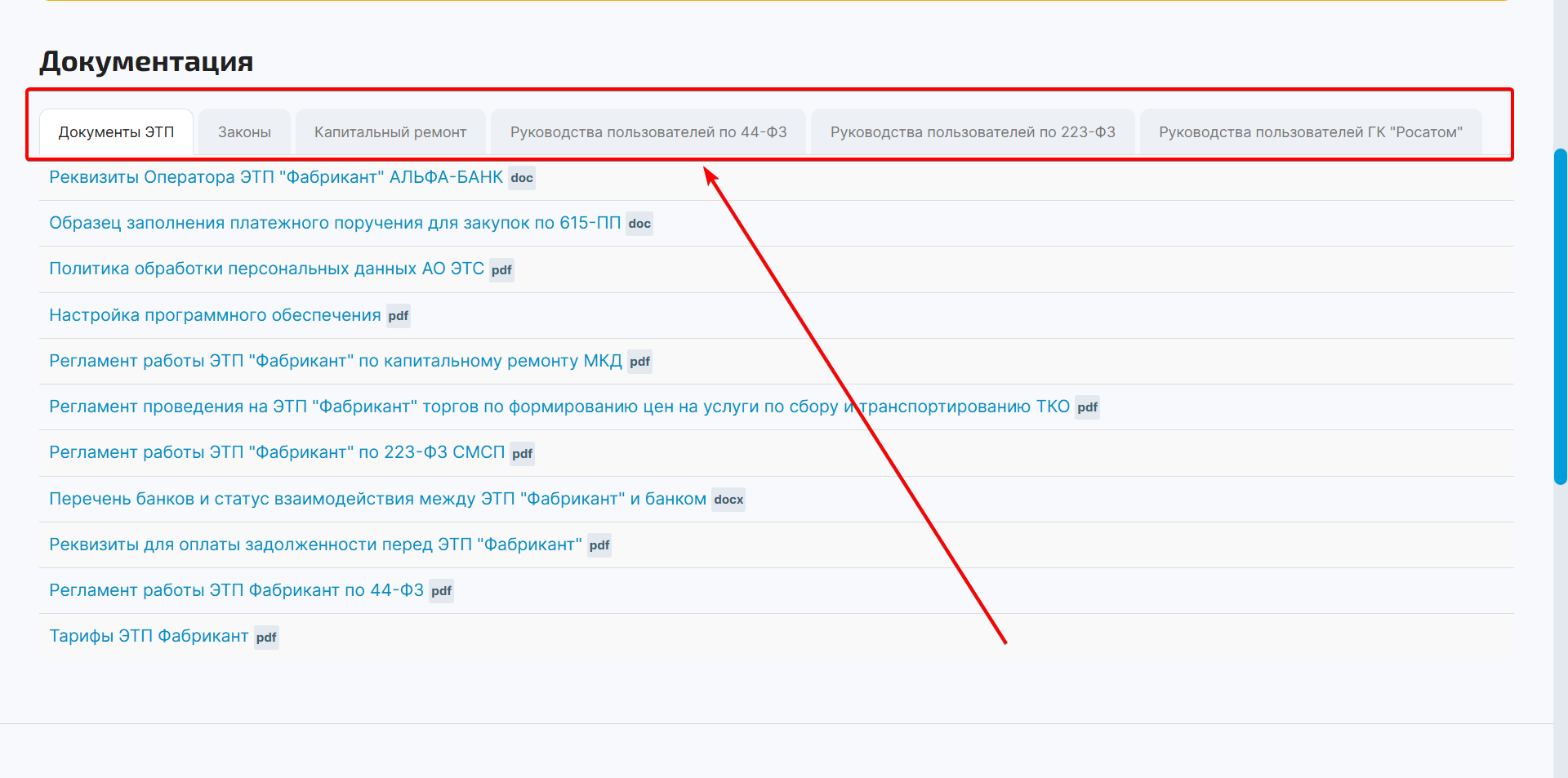Open Реквизиты Оператора ЭТП АЛЬФА-БАНК document

coord(276,177)
